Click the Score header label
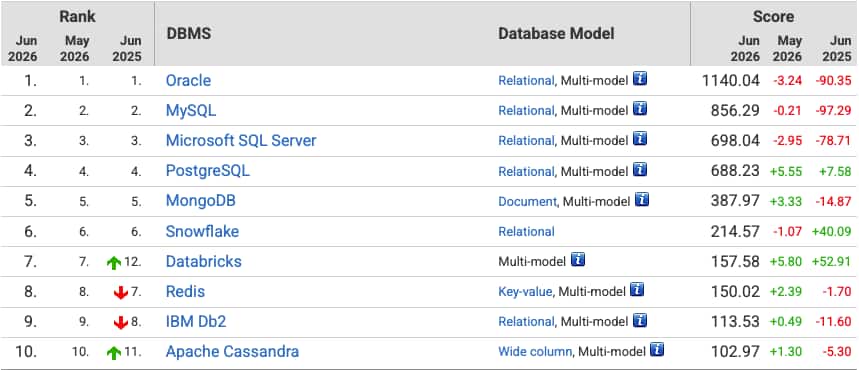The image size is (859, 370). 773,16
